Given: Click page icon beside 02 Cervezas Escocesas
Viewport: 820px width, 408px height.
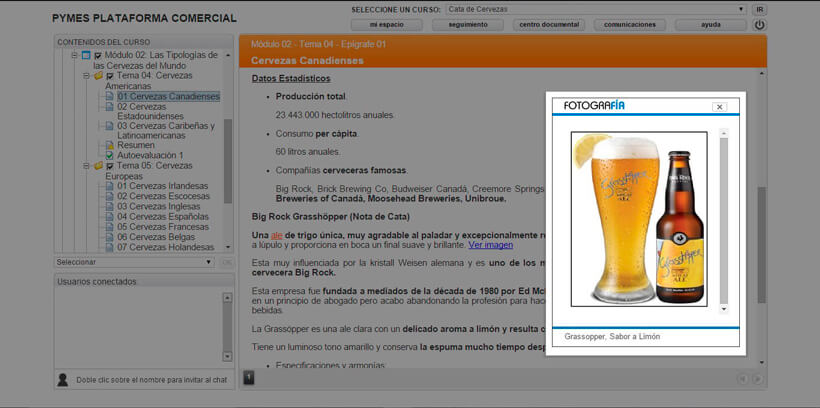Looking at the screenshot, I should 109,196.
